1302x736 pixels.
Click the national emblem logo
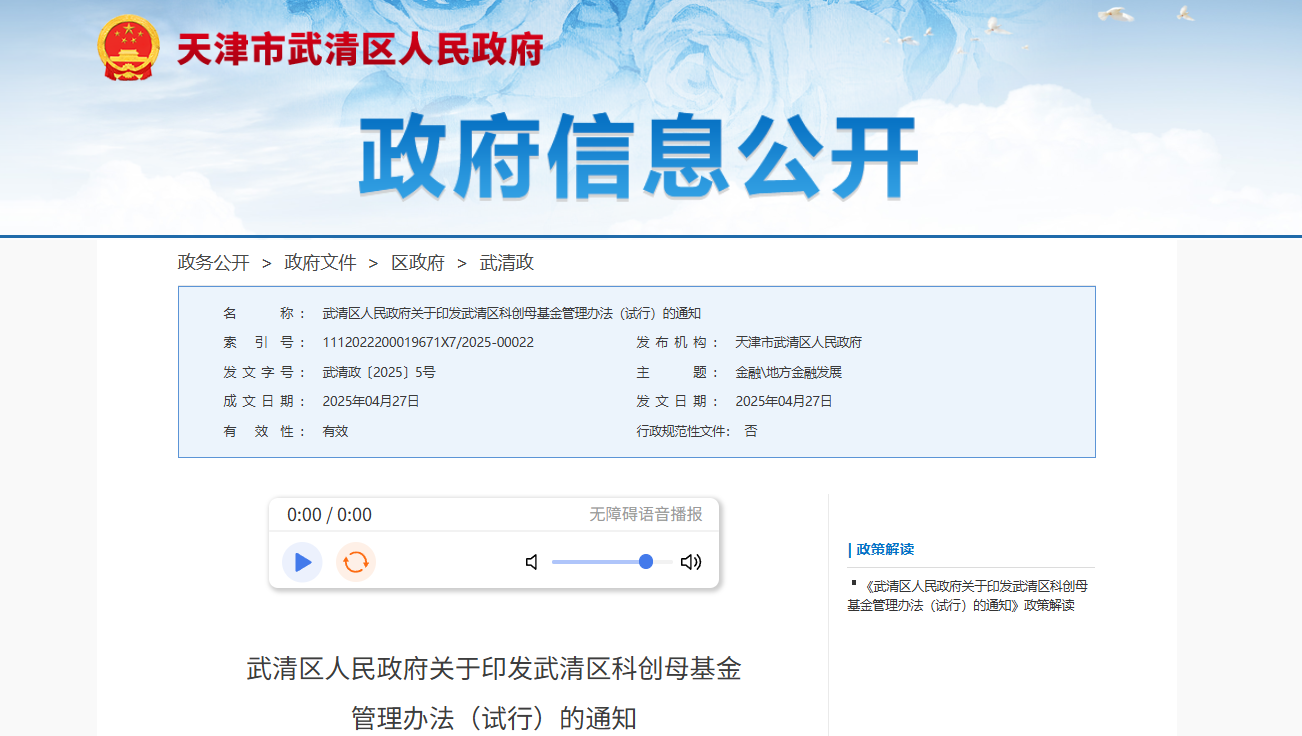tap(128, 48)
